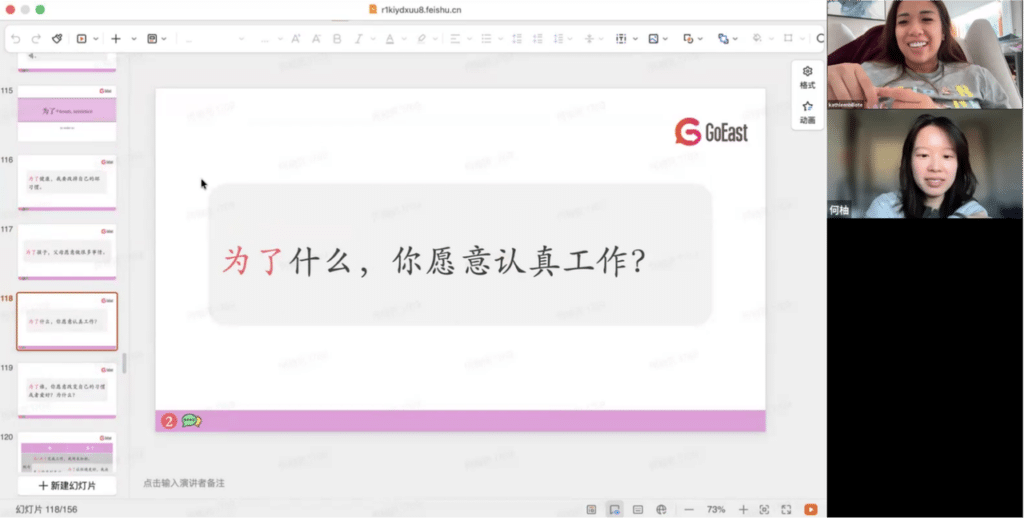Click 新建幻灯片 new slide button
Image resolution: width=1024 pixels, height=518 pixels.
point(67,486)
